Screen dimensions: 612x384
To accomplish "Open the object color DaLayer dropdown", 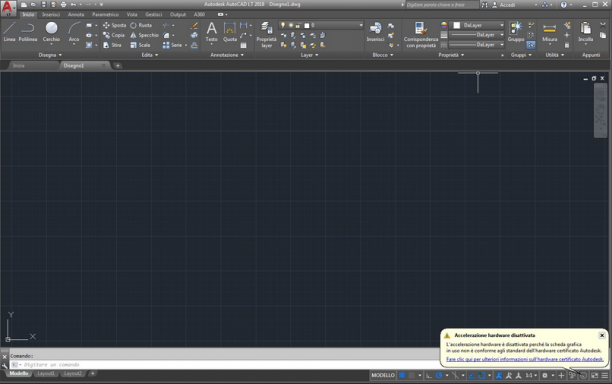I will click(478, 25).
